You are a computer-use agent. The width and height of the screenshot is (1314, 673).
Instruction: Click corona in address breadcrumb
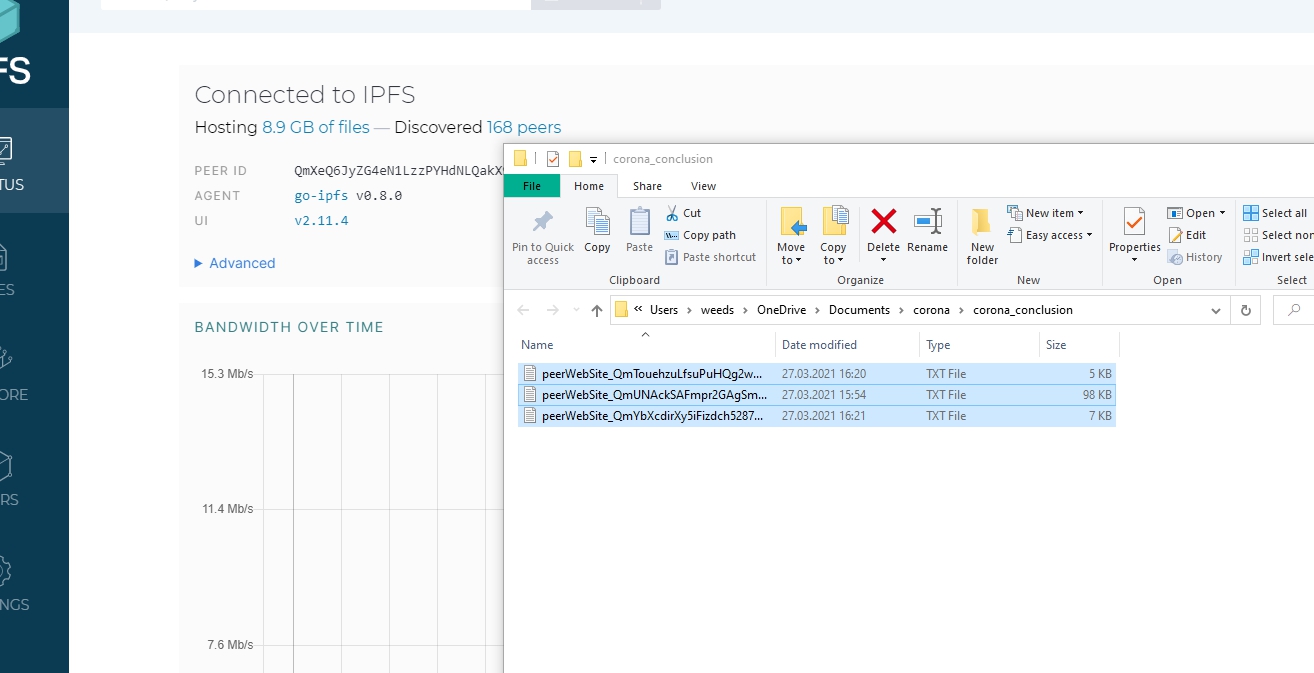[932, 310]
